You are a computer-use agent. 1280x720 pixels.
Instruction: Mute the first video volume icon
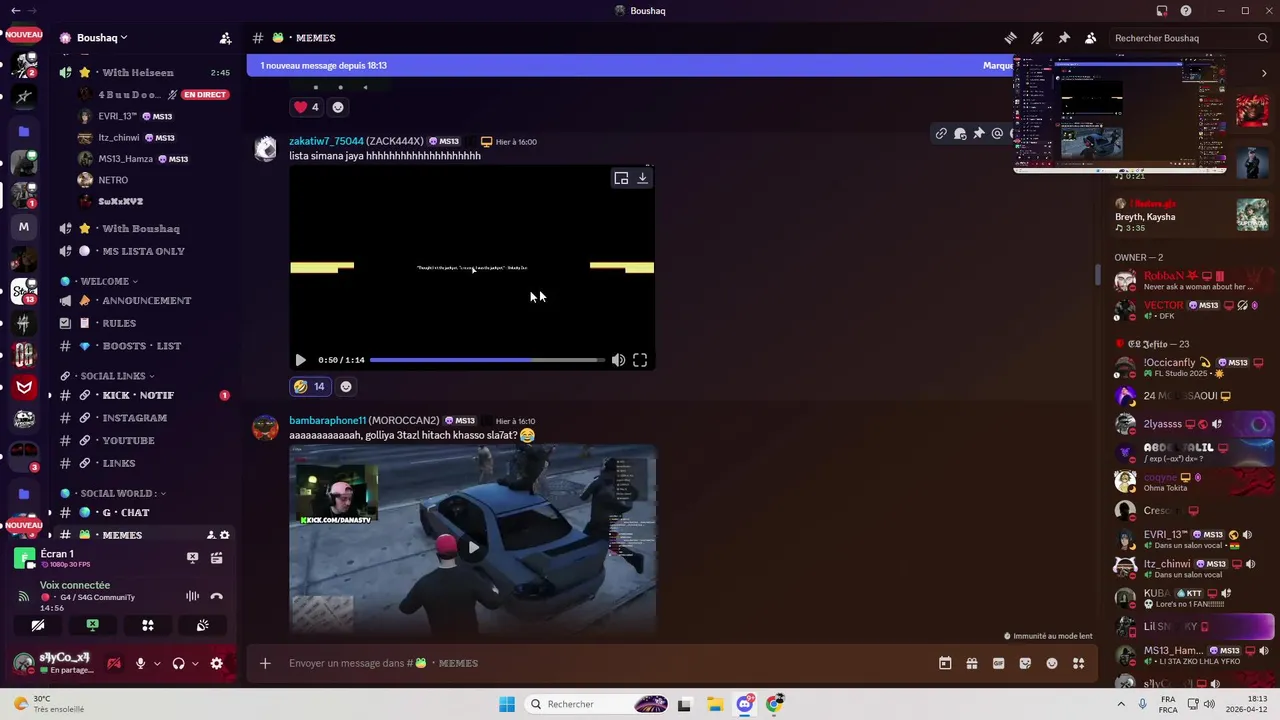[x=618, y=360]
